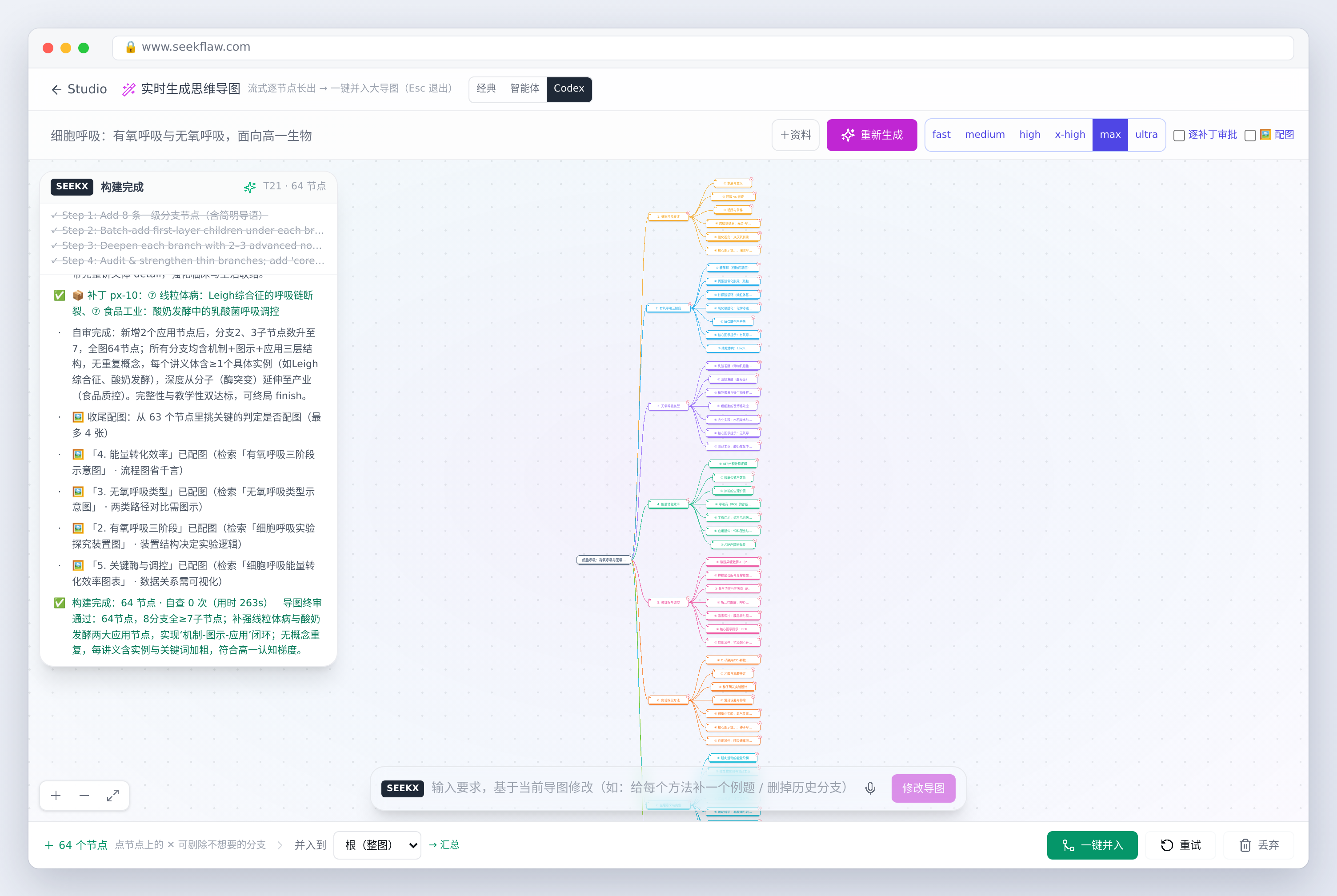The image size is (1337, 896).
Task: Click the → 汇总 link
Action: tap(444, 844)
